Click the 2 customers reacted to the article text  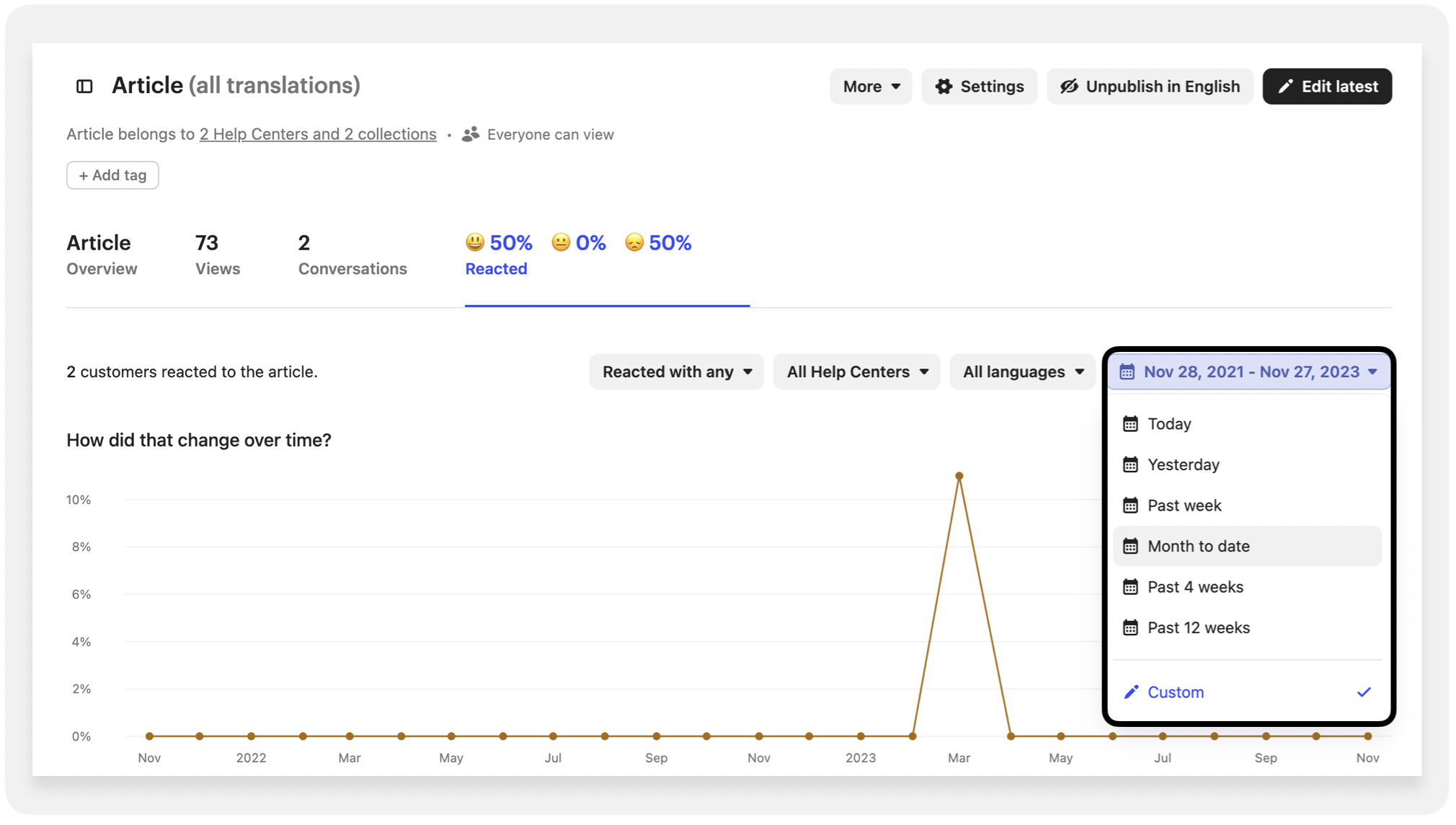coord(192,372)
